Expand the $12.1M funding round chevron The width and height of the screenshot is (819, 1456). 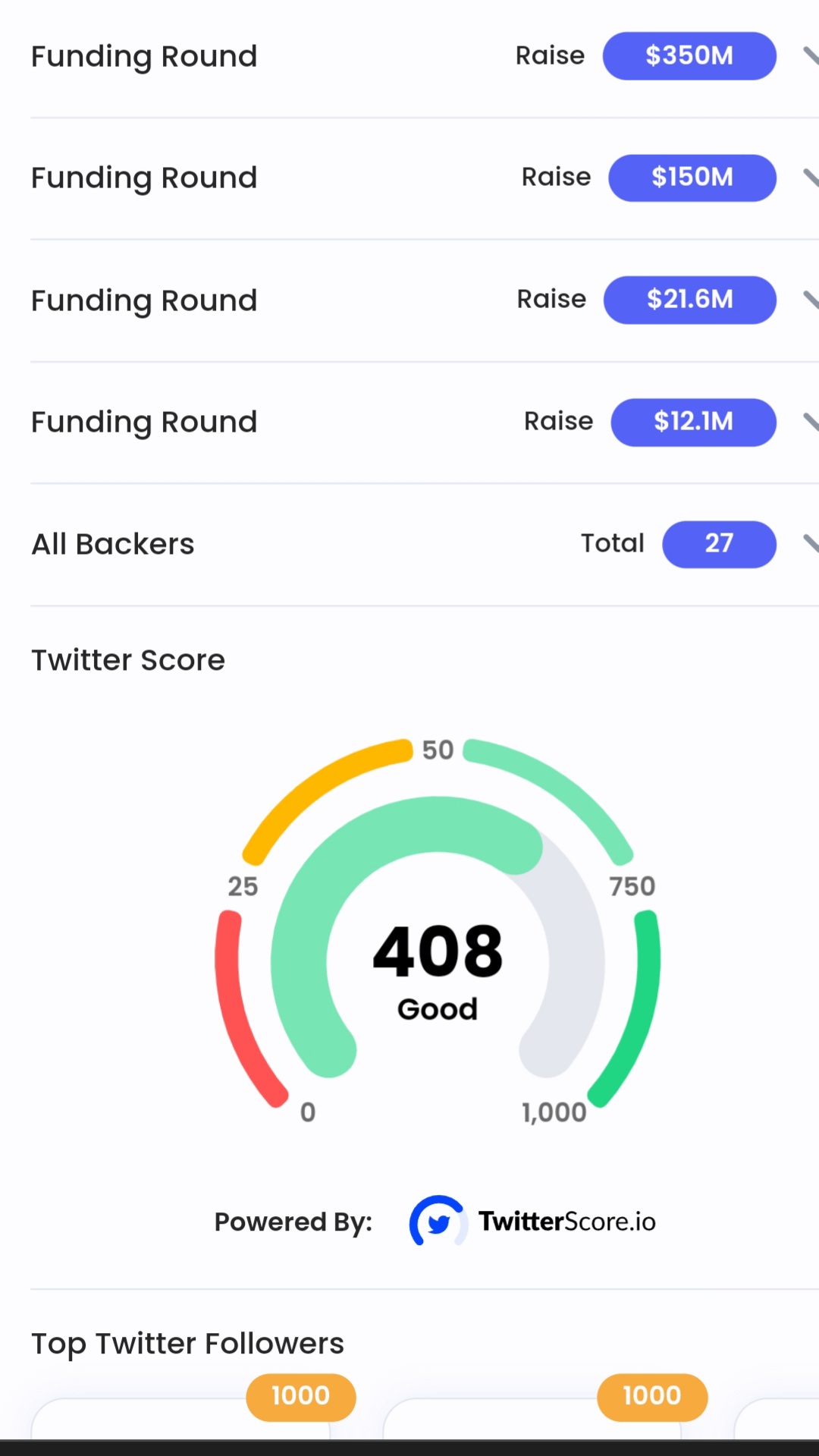click(810, 422)
